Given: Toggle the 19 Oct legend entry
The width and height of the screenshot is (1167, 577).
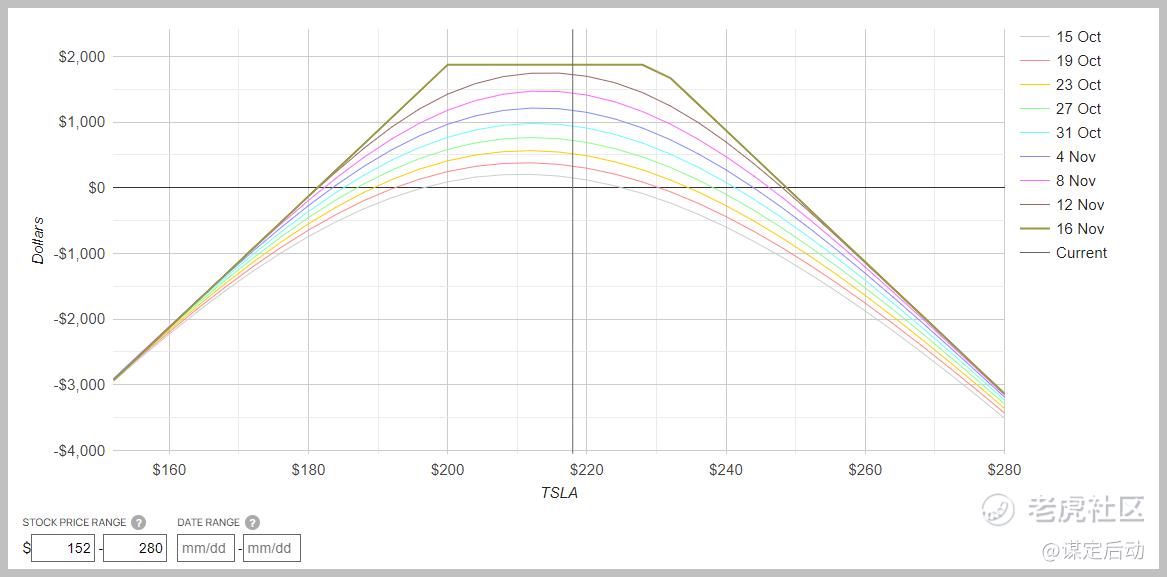Looking at the screenshot, I should 1061,60.
